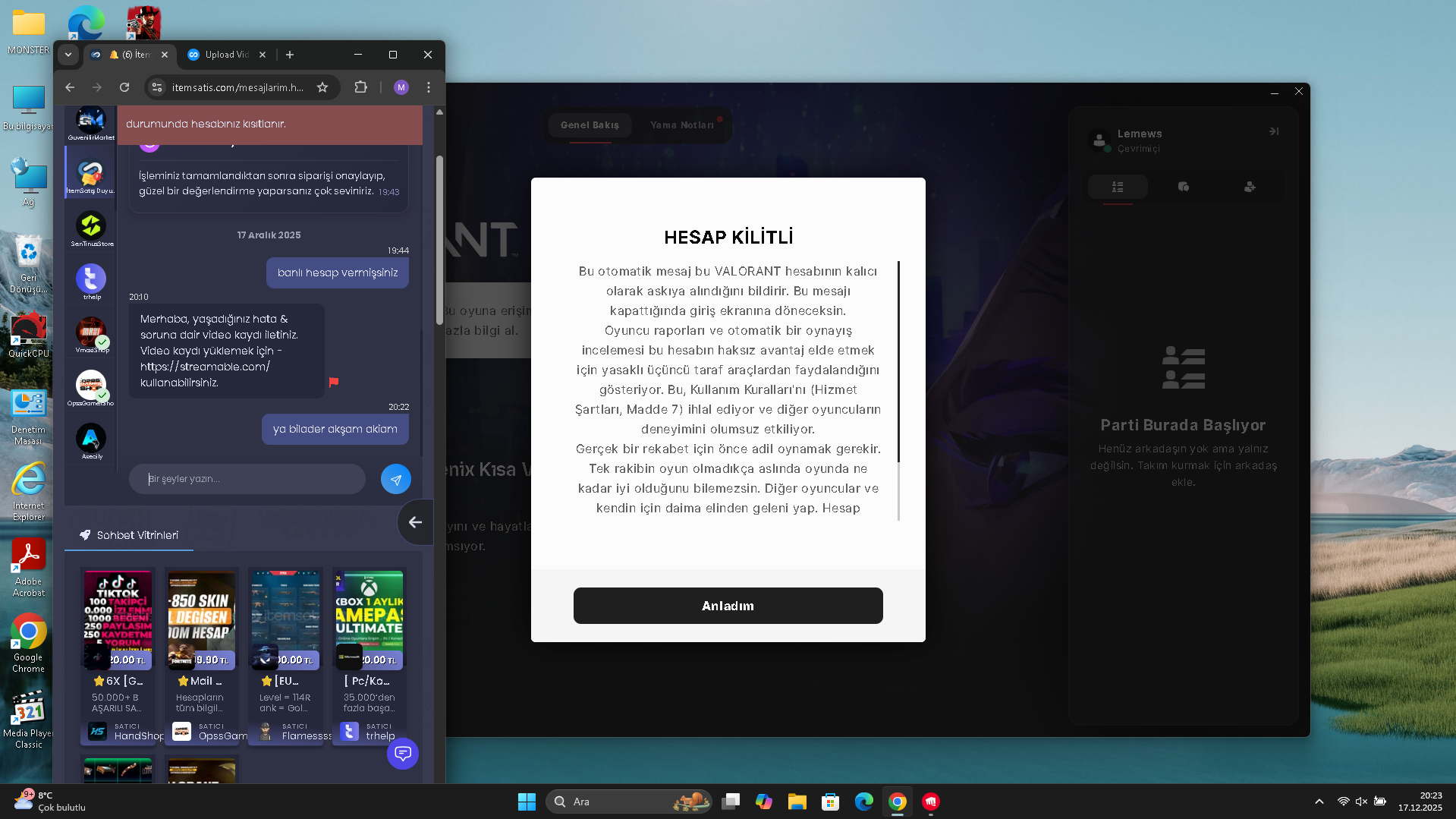1456x819 pixels.
Task: Select the Adobe Acrobat desktop shortcut
Action: click(x=28, y=568)
